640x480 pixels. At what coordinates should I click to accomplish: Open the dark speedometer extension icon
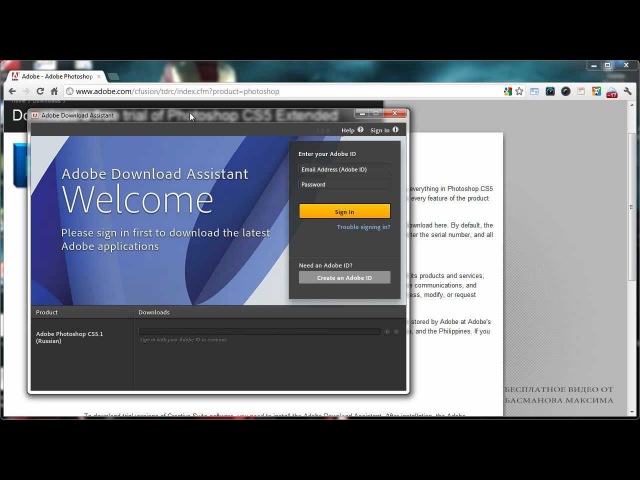click(550, 91)
